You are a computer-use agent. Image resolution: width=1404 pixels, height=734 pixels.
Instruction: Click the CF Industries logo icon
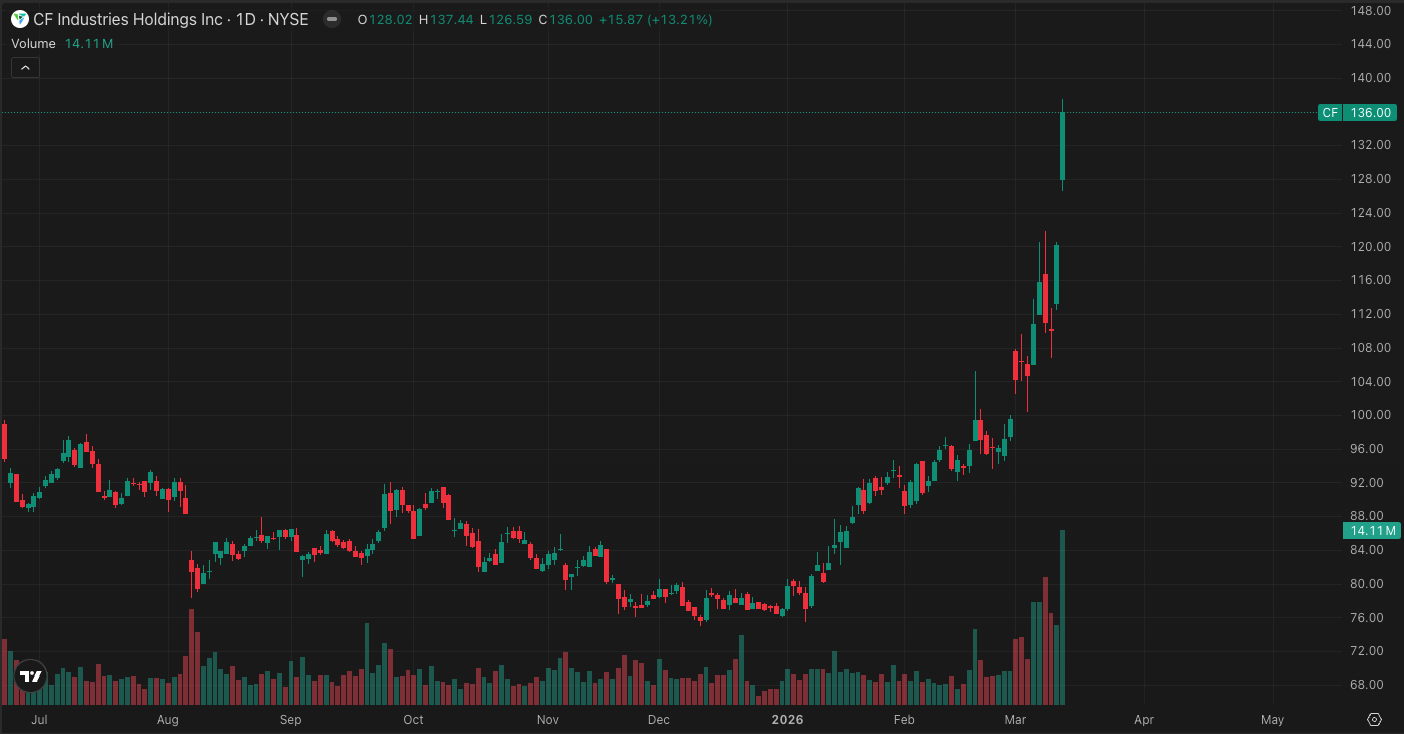[x=19, y=19]
